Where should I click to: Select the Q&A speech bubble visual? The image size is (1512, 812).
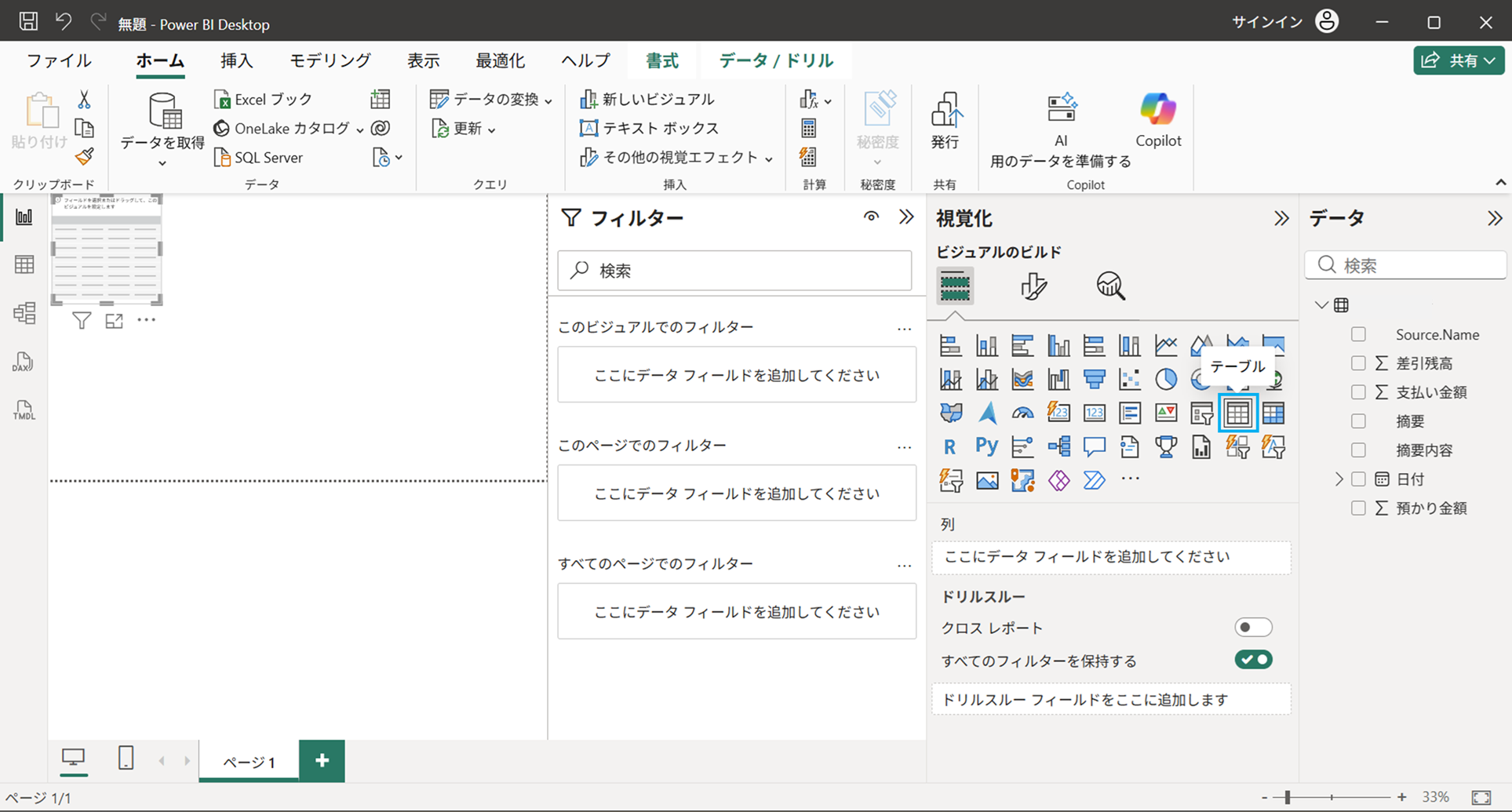[x=1094, y=446]
